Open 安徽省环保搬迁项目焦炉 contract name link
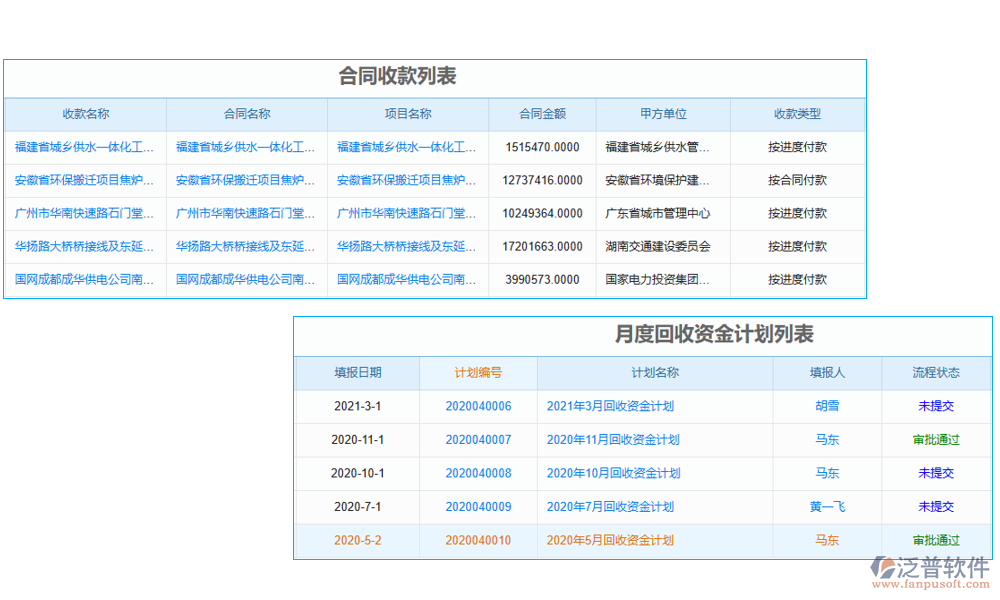 pyautogui.click(x=246, y=180)
